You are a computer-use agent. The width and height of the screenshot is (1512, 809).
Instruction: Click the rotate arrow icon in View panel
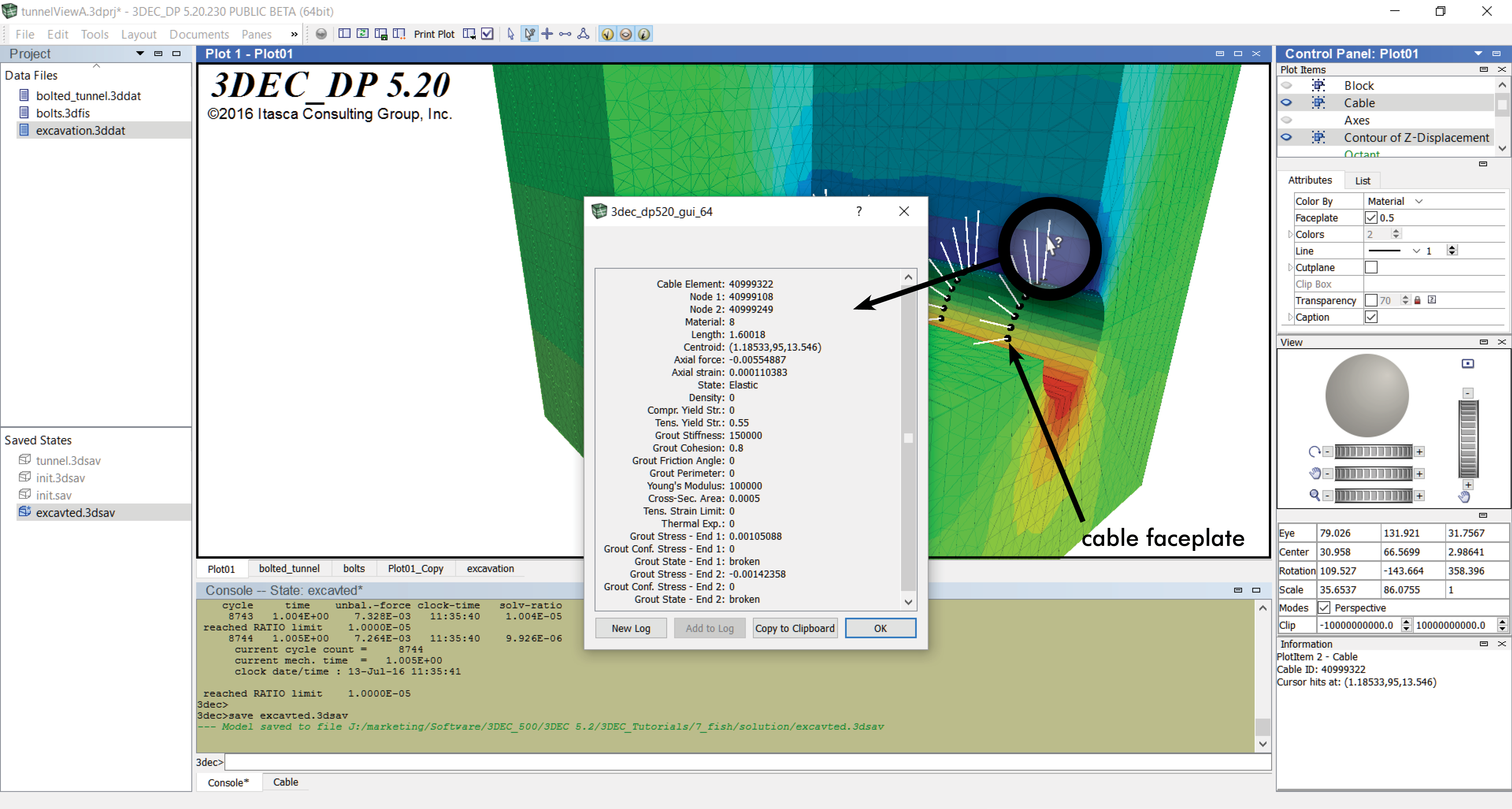[x=1314, y=452]
